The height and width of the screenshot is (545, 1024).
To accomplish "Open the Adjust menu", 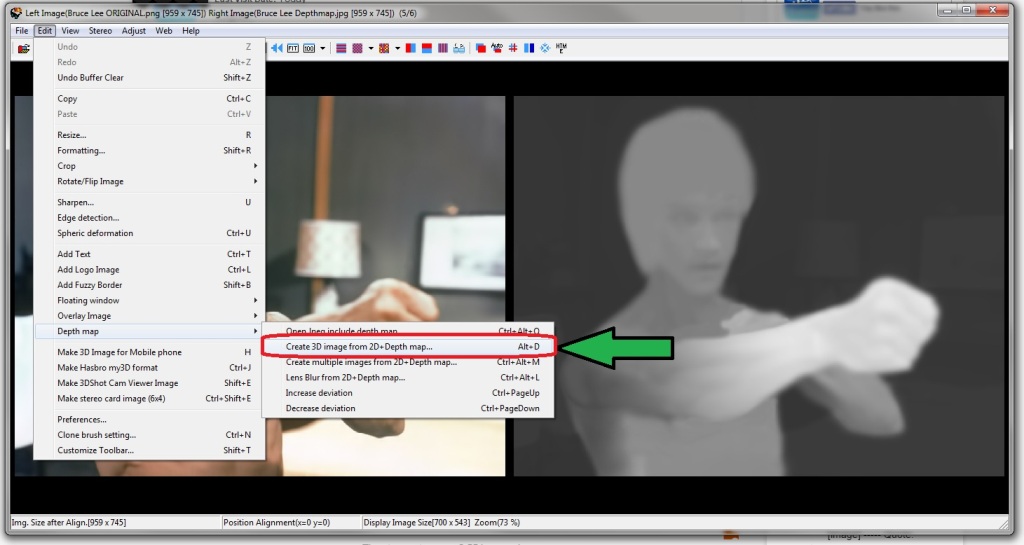I will click(x=134, y=31).
